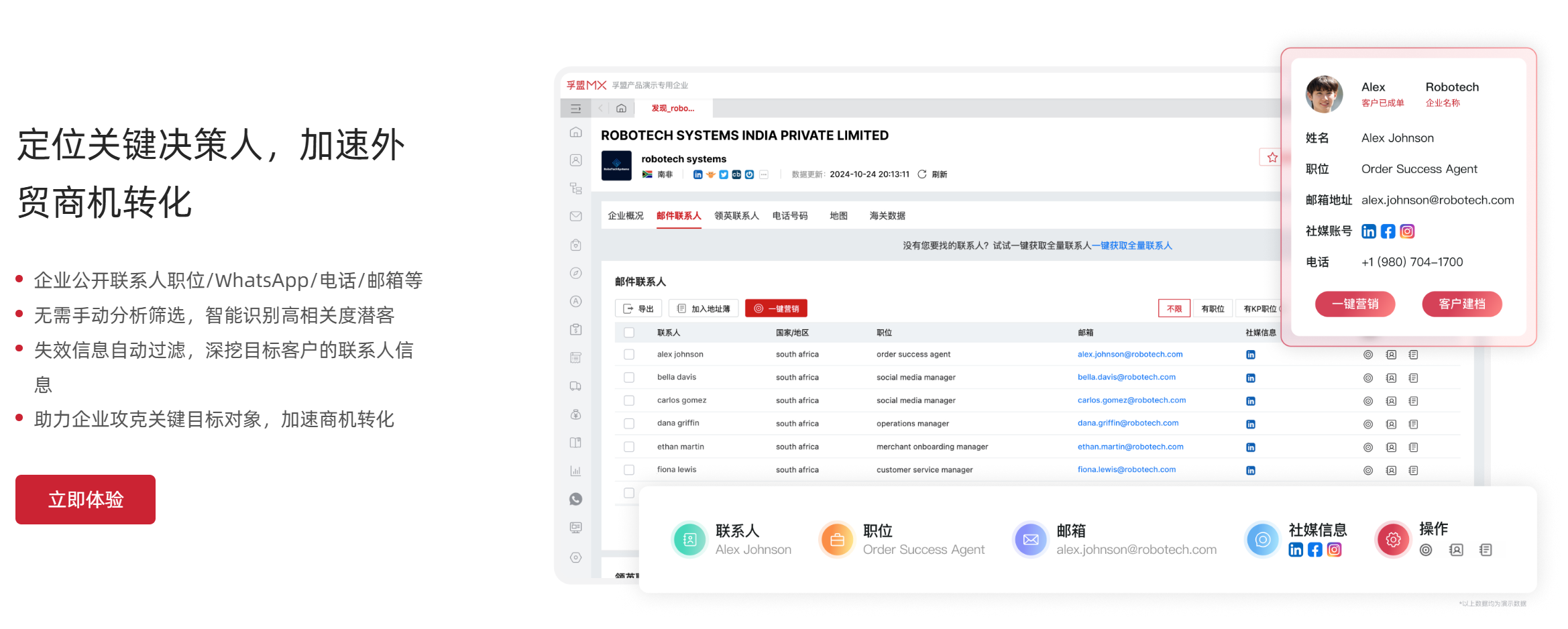Viewport: 1568px width, 629px height.
Task: Tick the checkbox for alex johnson
Action: point(629,354)
